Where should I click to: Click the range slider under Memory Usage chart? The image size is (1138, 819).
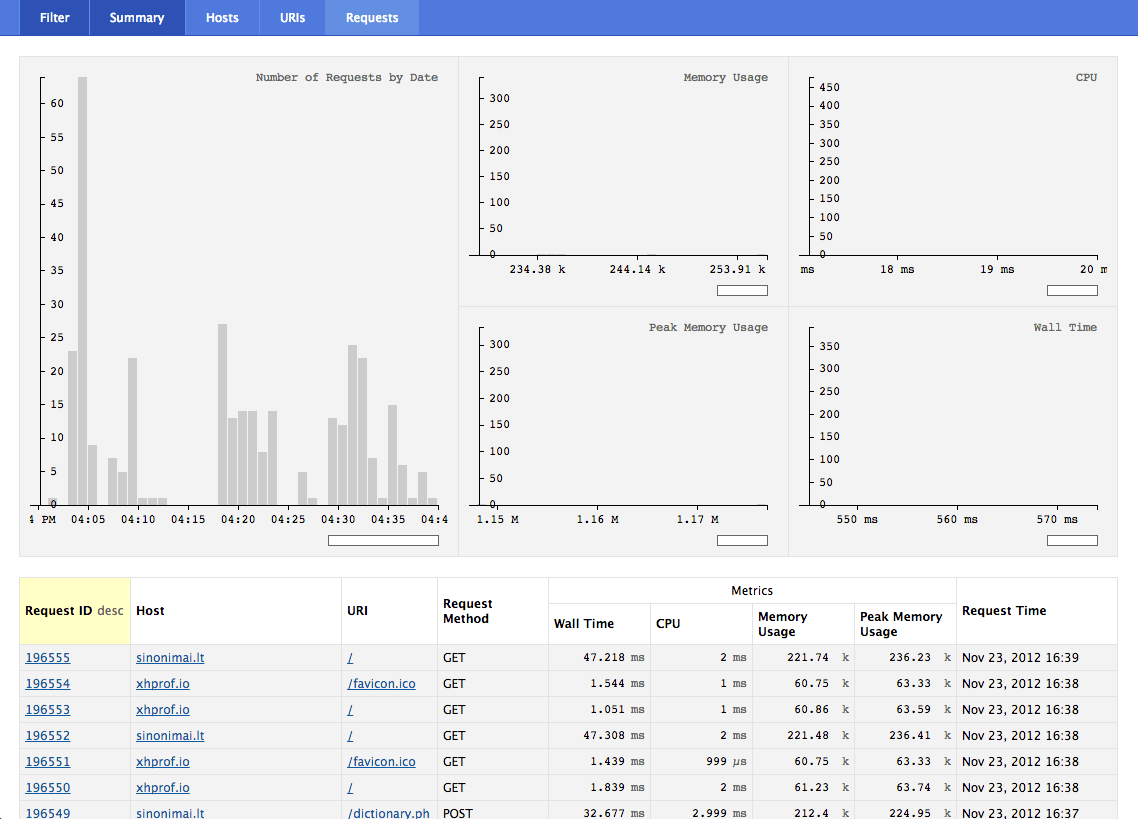coord(742,290)
